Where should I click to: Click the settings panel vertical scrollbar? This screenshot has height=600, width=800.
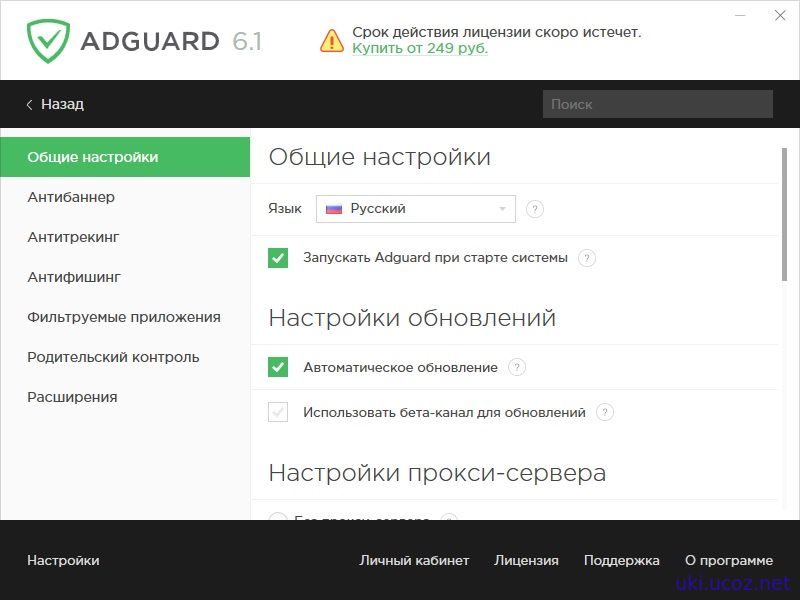coord(784,214)
